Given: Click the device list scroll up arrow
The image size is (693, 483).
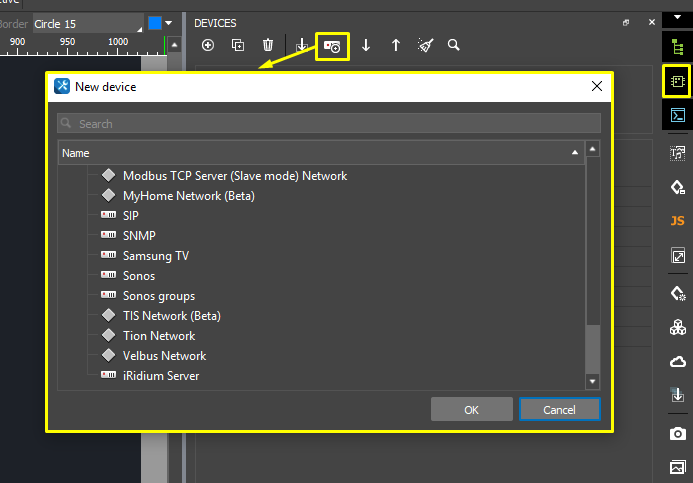Looking at the screenshot, I should click(593, 149).
